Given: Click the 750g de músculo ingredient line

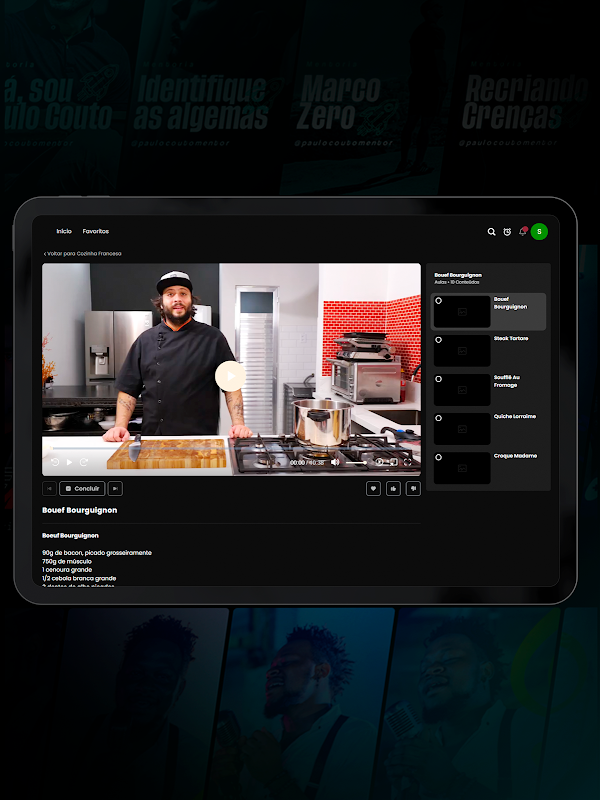Looking at the screenshot, I should [67, 561].
